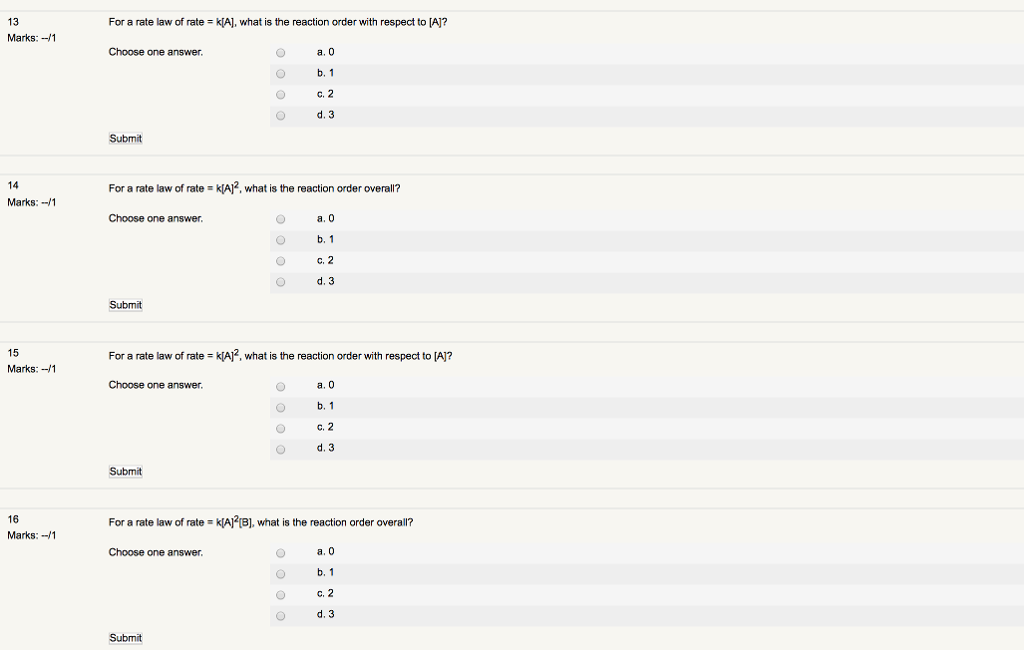Select answer a. 0 for question 15
This screenshot has height=650, width=1024.
pyautogui.click(x=280, y=385)
